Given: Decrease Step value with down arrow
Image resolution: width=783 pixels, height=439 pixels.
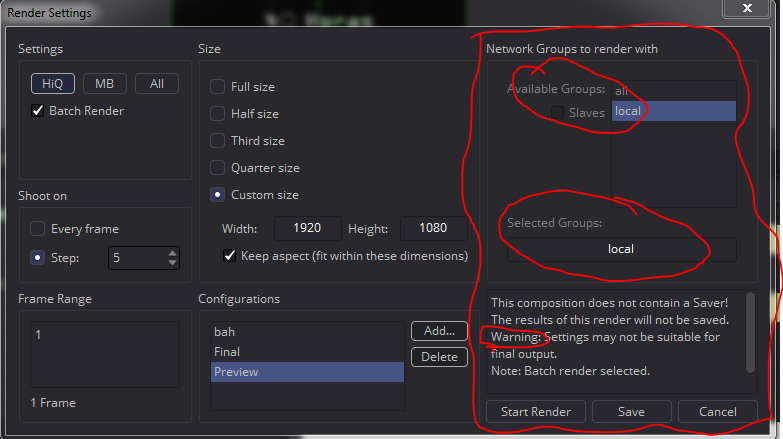Looking at the screenshot, I should tap(172, 263).
